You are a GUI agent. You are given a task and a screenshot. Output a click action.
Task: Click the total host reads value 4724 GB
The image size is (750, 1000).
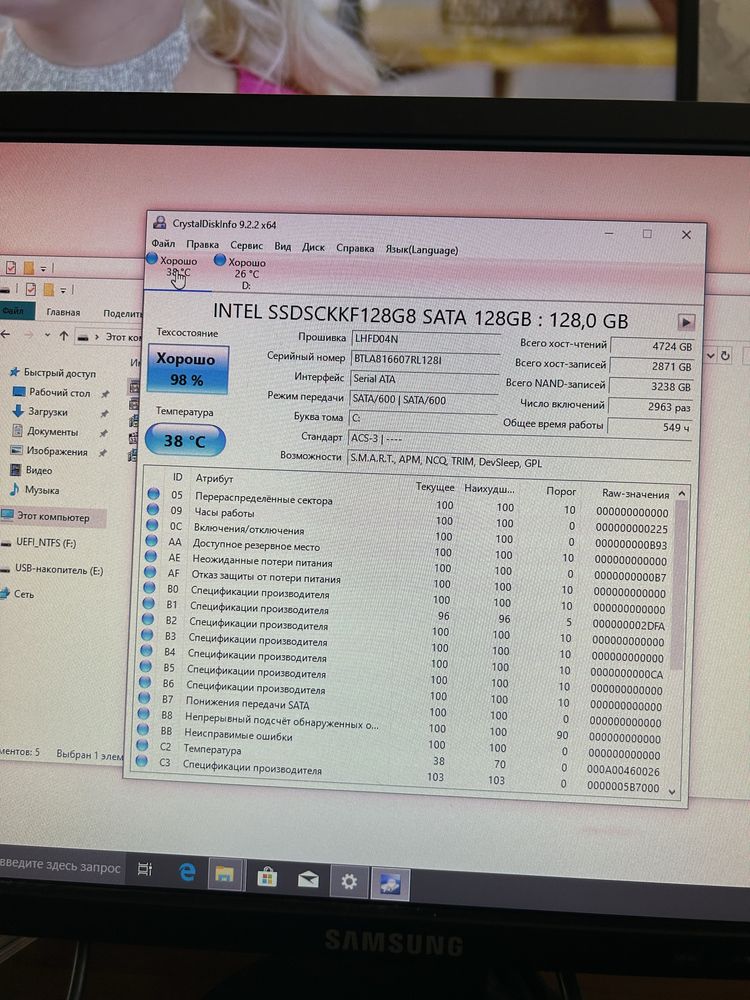(x=652, y=347)
